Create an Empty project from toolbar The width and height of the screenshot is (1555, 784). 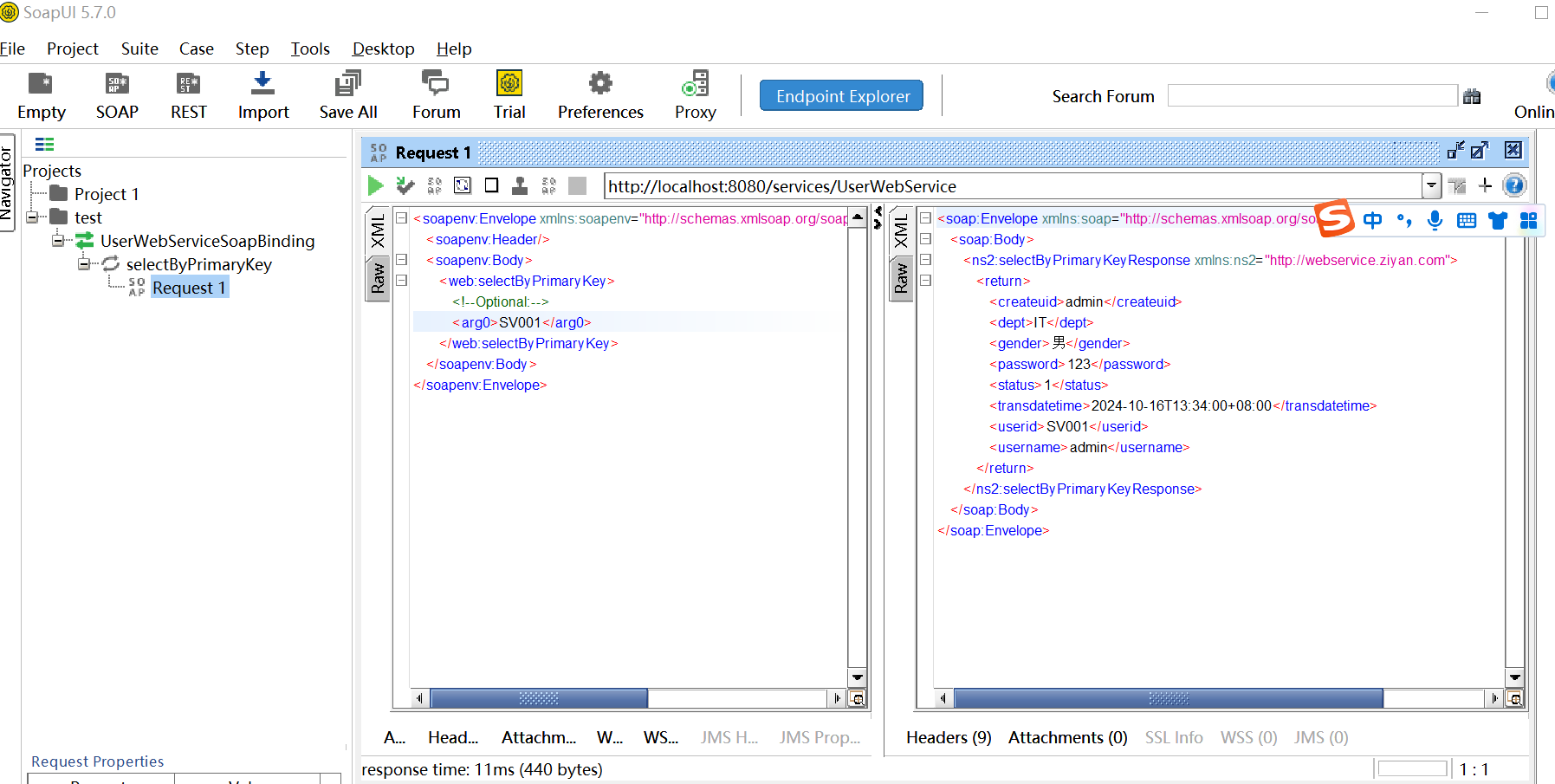coord(41,95)
